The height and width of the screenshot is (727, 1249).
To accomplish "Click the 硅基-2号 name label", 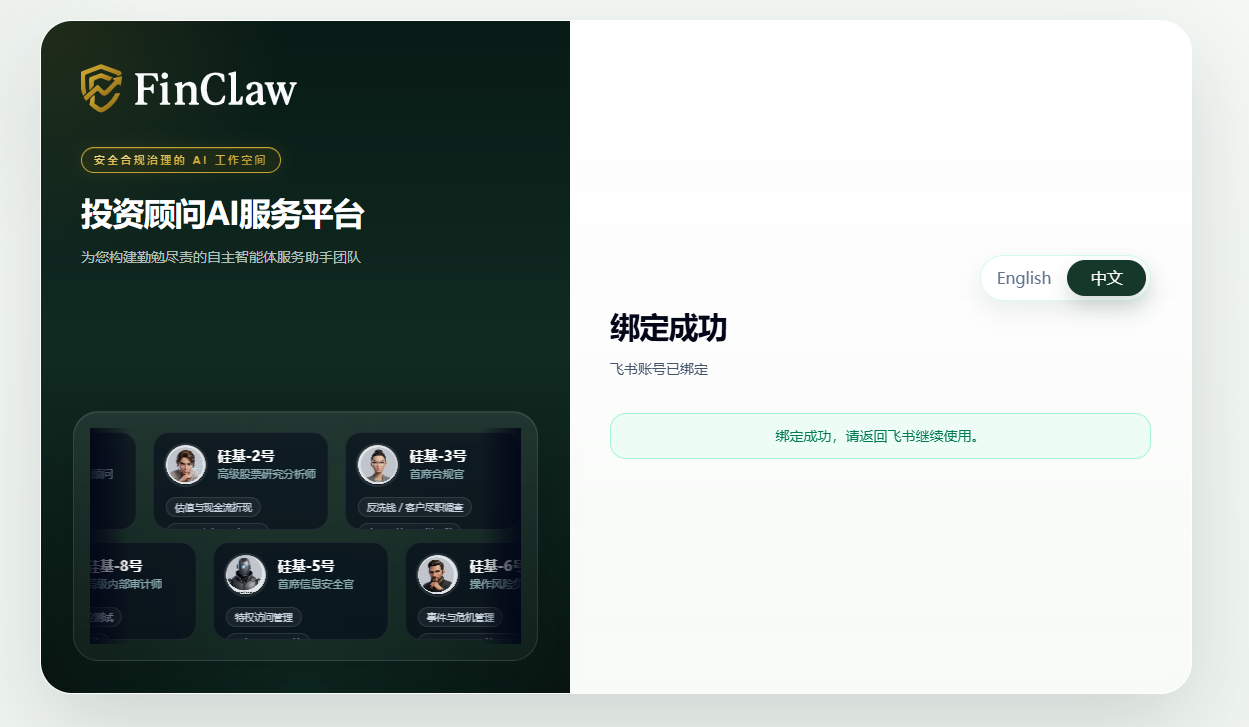I will click(246, 457).
